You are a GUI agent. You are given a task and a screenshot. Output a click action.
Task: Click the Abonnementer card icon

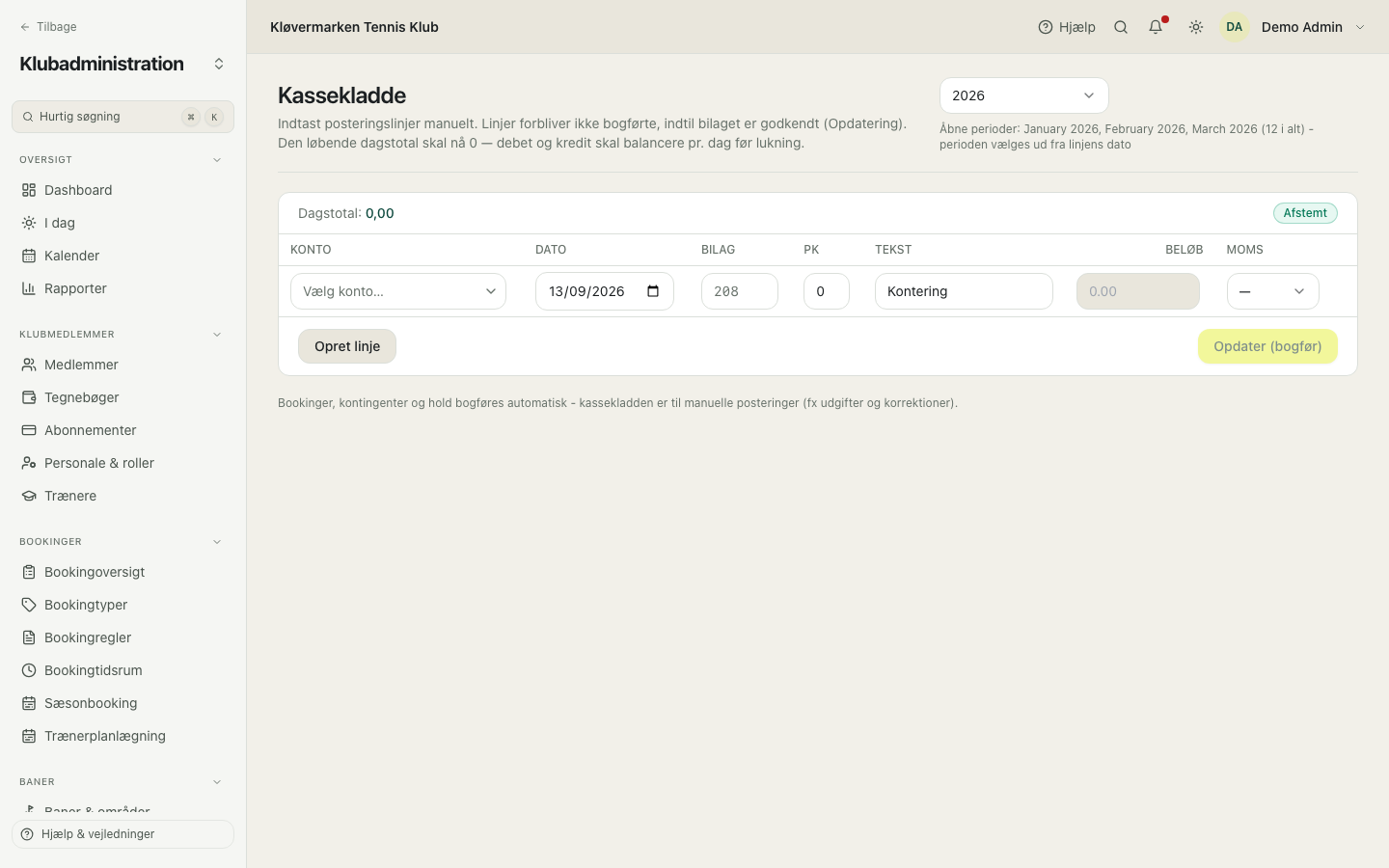coord(29,430)
